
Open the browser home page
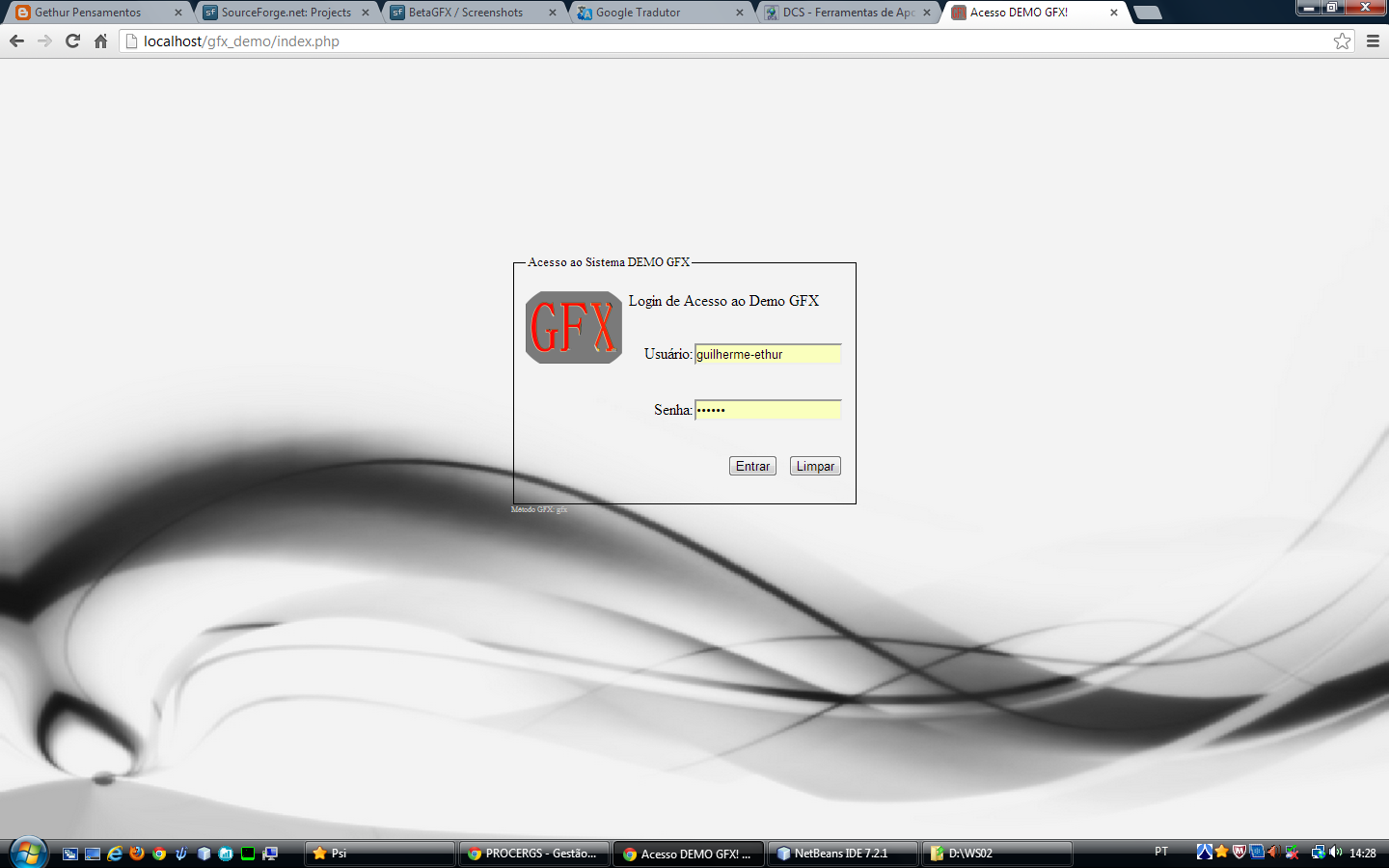coord(100,41)
